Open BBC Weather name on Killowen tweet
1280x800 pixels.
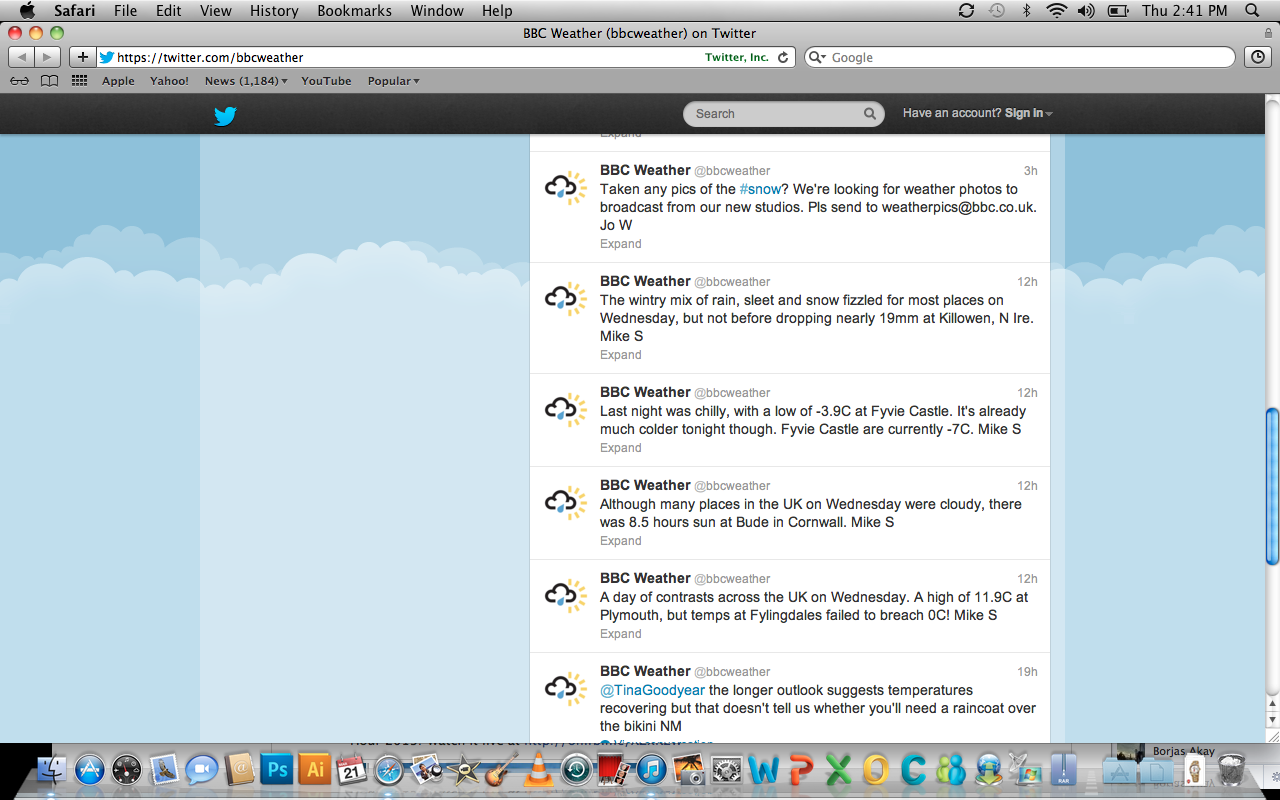(645, 281)
